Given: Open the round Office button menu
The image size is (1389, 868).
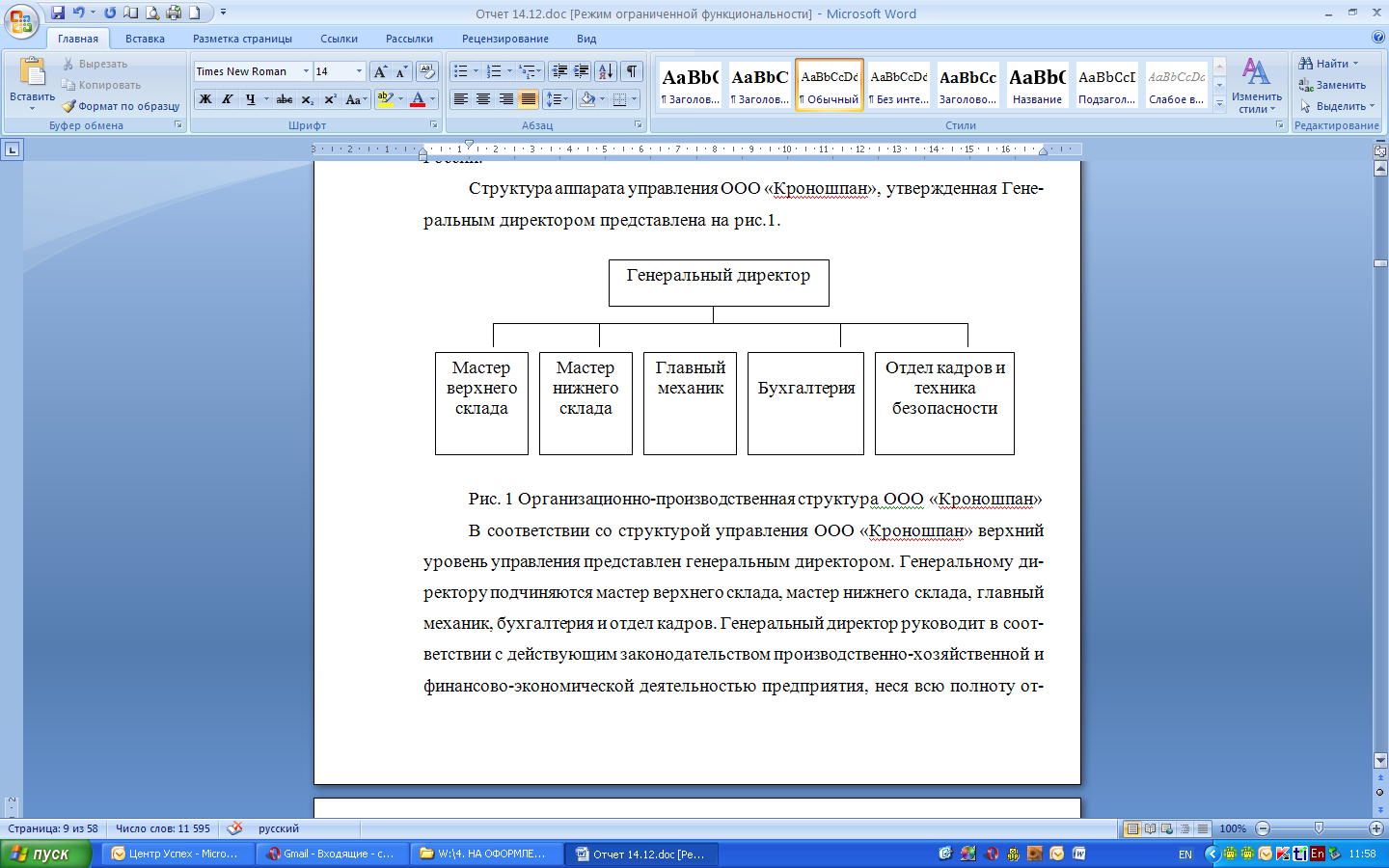Looking at the screenshot, I should pyautogui.click(x=20, y=21).
